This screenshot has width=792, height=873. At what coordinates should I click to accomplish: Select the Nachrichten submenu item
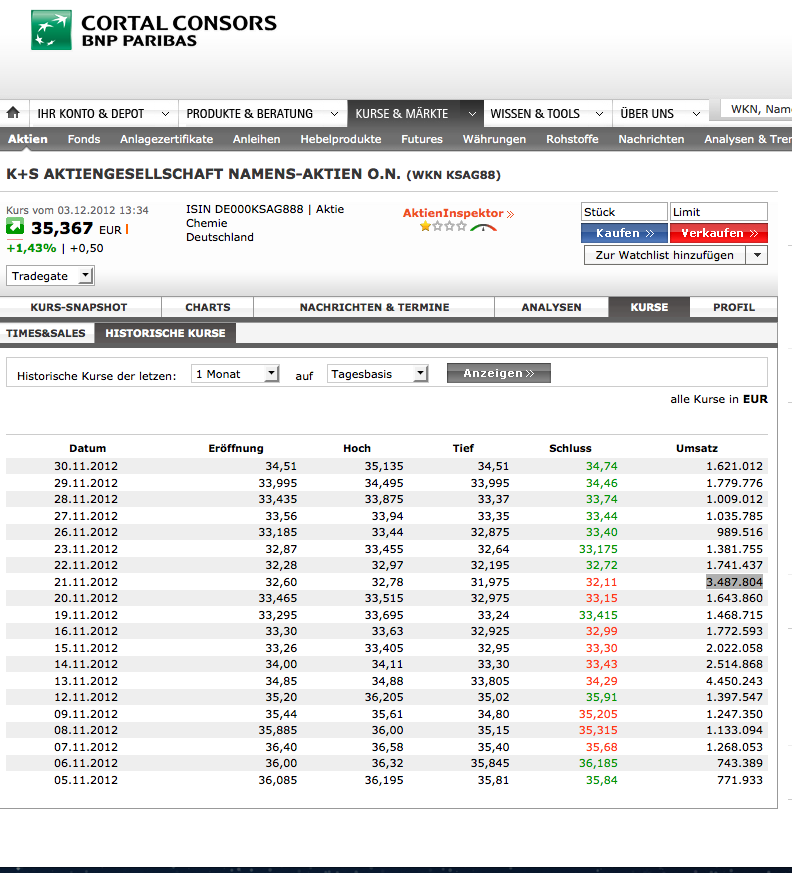click(x=651, y=139)
